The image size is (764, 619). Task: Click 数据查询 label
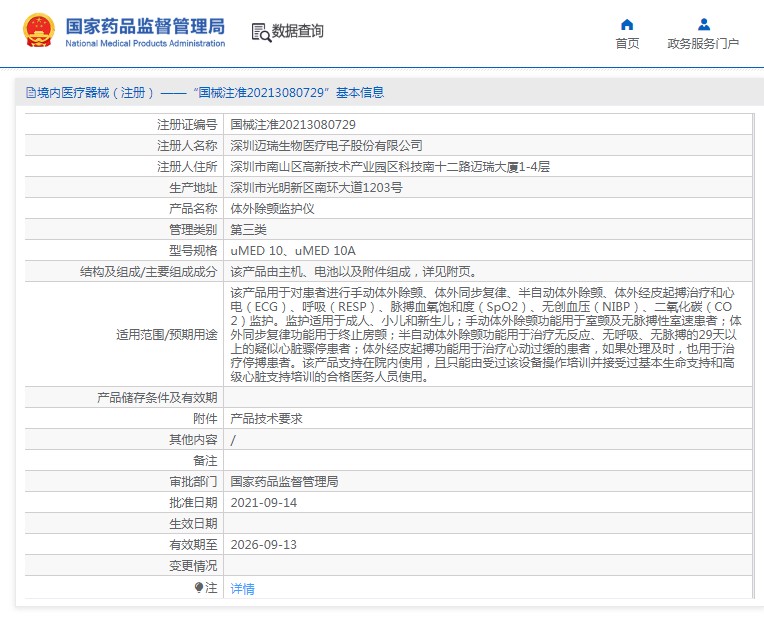pyautogui.click(x=297, y=31)
